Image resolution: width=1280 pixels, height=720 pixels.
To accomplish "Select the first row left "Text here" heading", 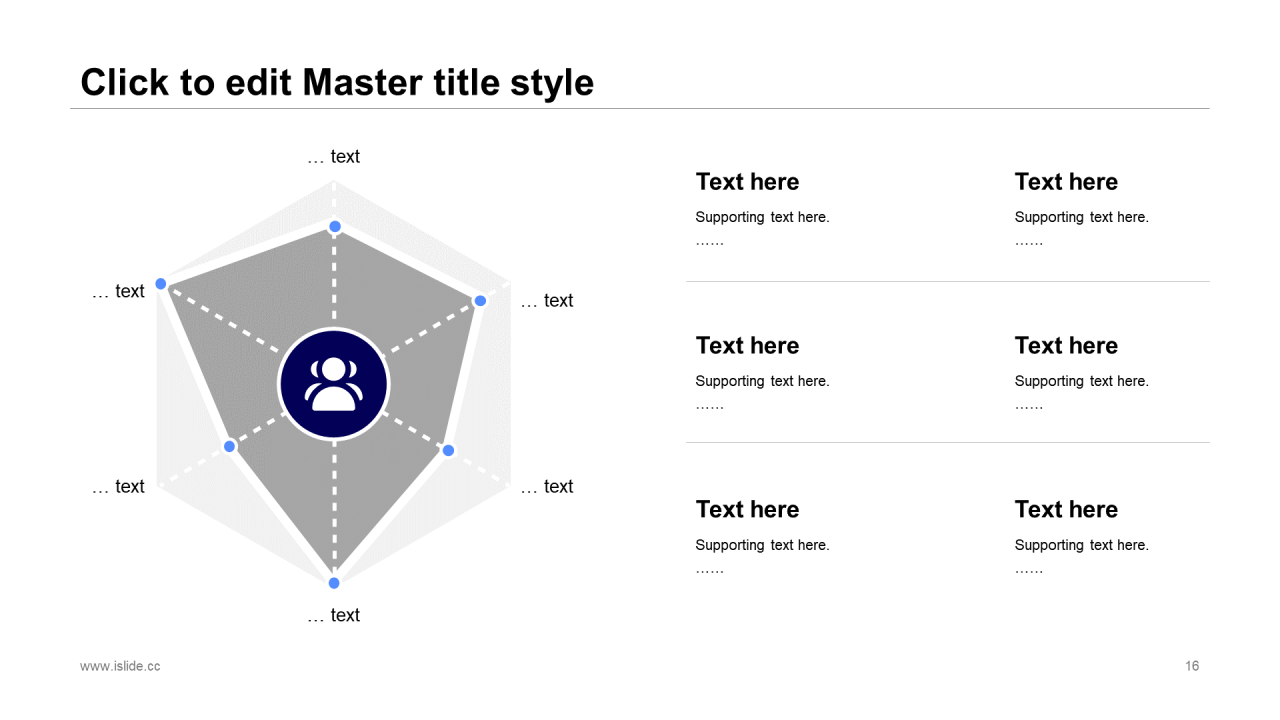I will (x=747, y=182).
